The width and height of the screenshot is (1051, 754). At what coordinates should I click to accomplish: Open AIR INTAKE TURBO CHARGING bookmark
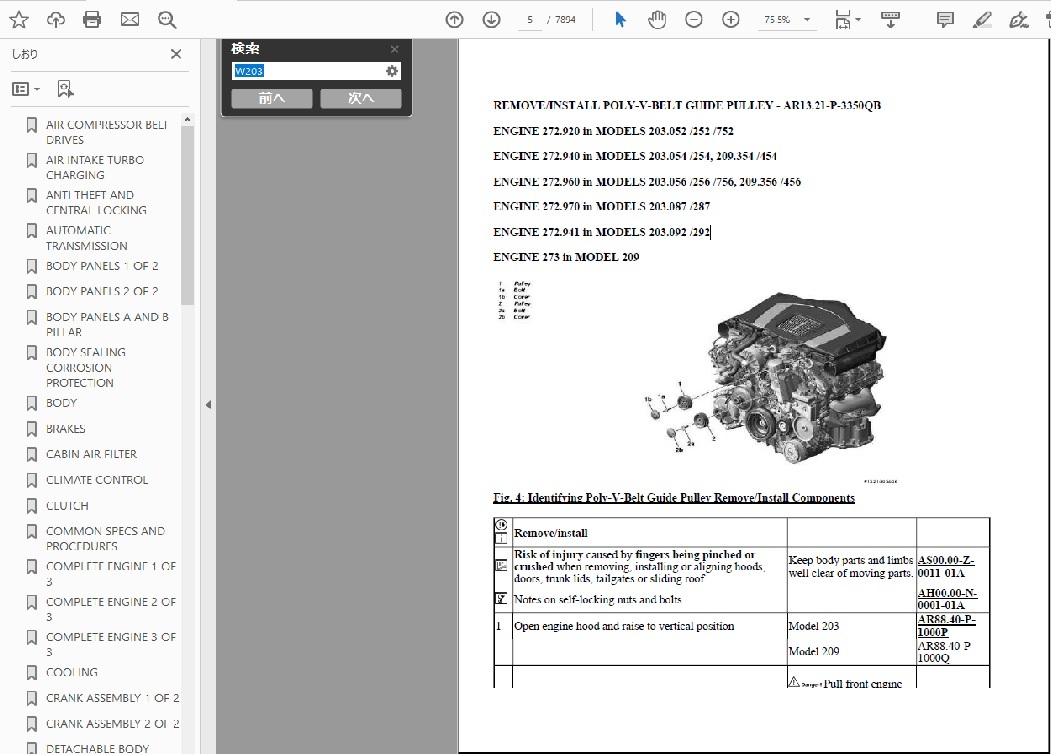click(95, 167)
